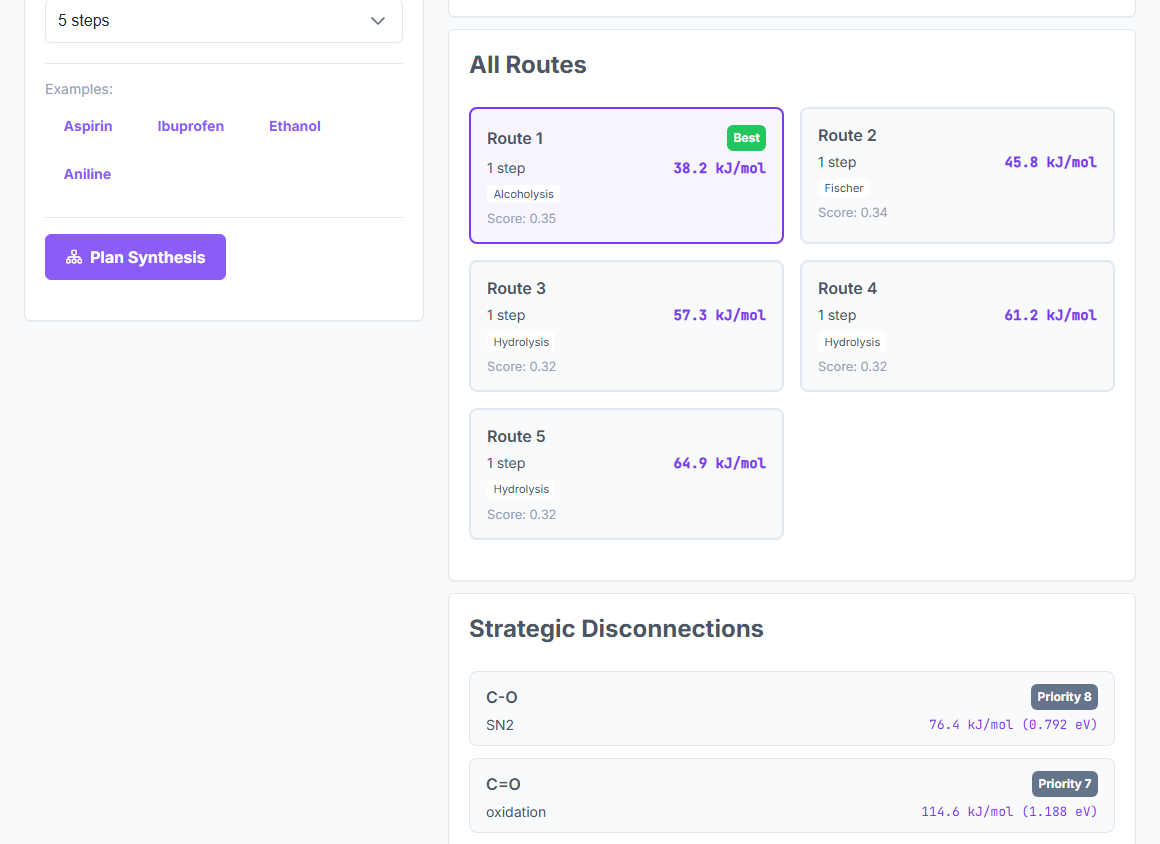Select the Route 4 card
Image resolution: width=1160 pixels, height=844 pixels.
957,325
